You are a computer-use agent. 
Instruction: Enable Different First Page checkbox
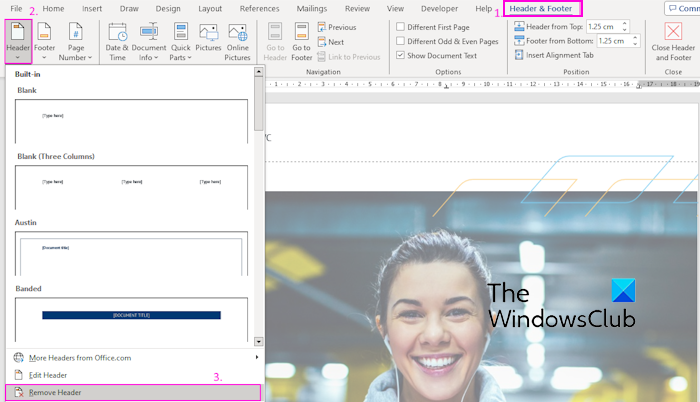coord(401,27)
